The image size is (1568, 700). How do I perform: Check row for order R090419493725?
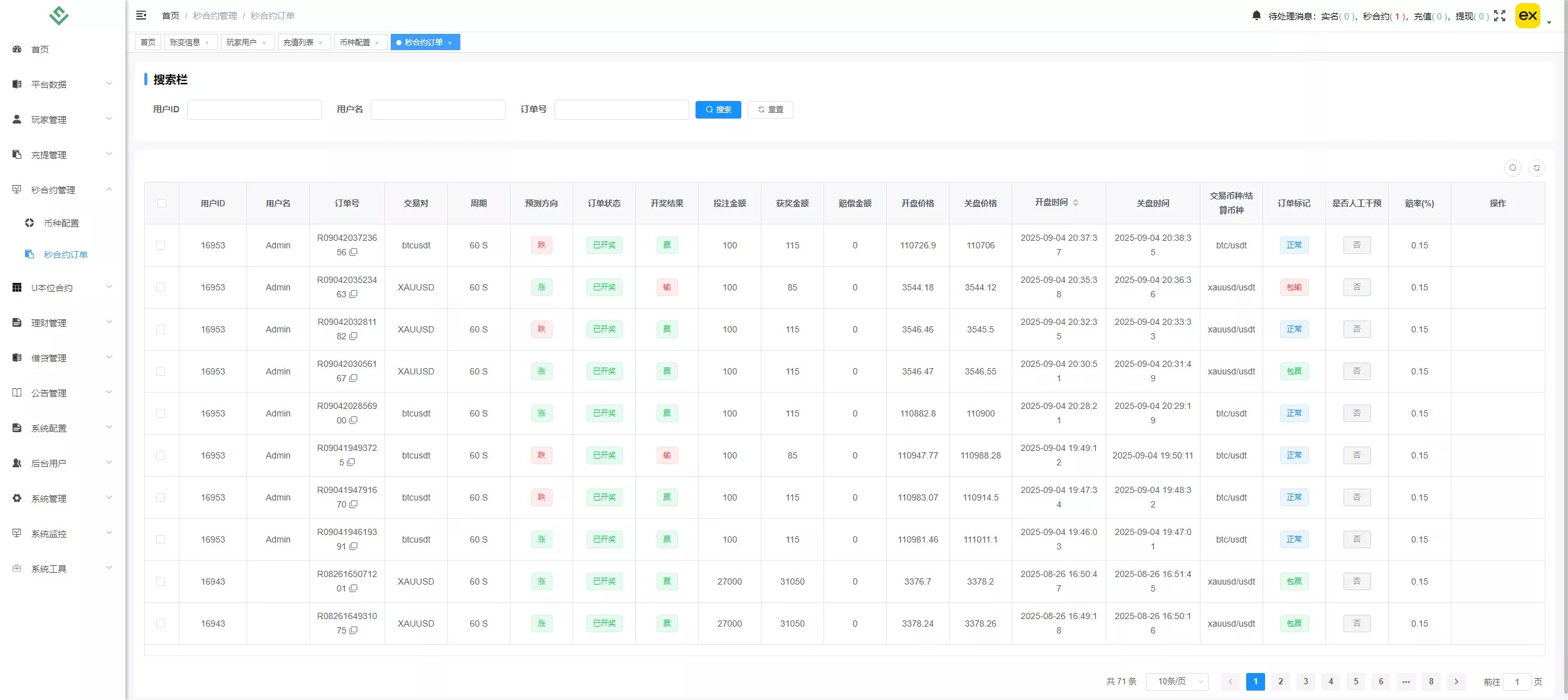(x=161, y=455)
